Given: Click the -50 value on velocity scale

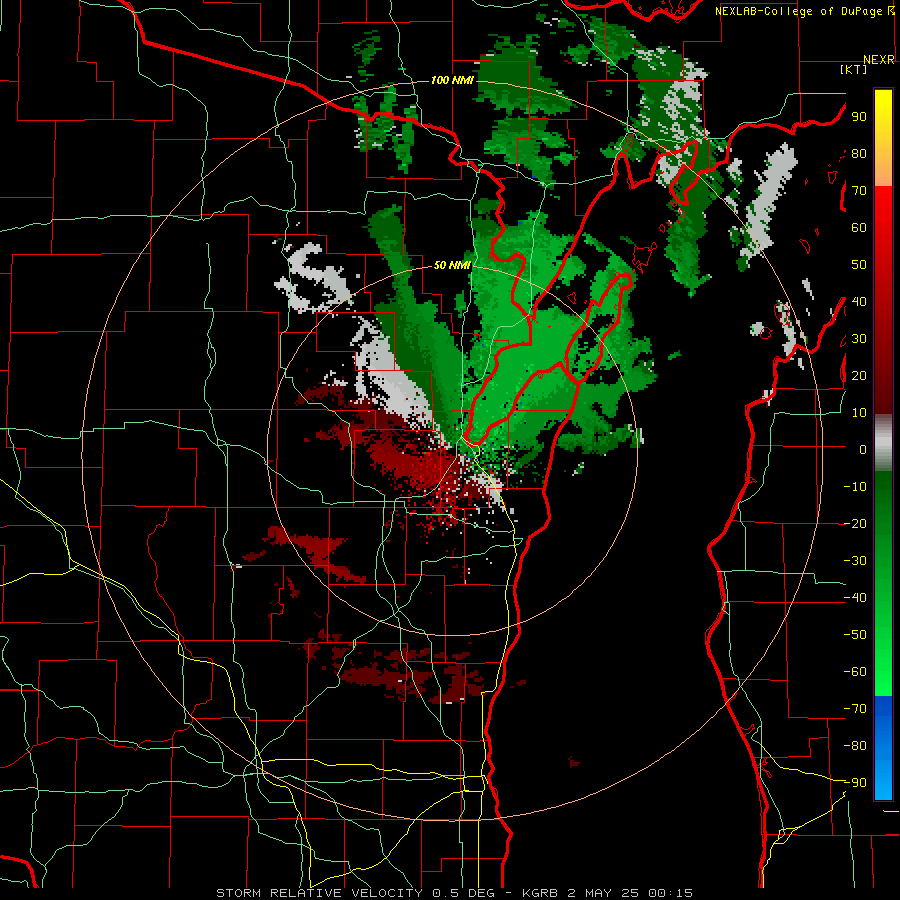Looking at the screenshot, I should point(855,635).
